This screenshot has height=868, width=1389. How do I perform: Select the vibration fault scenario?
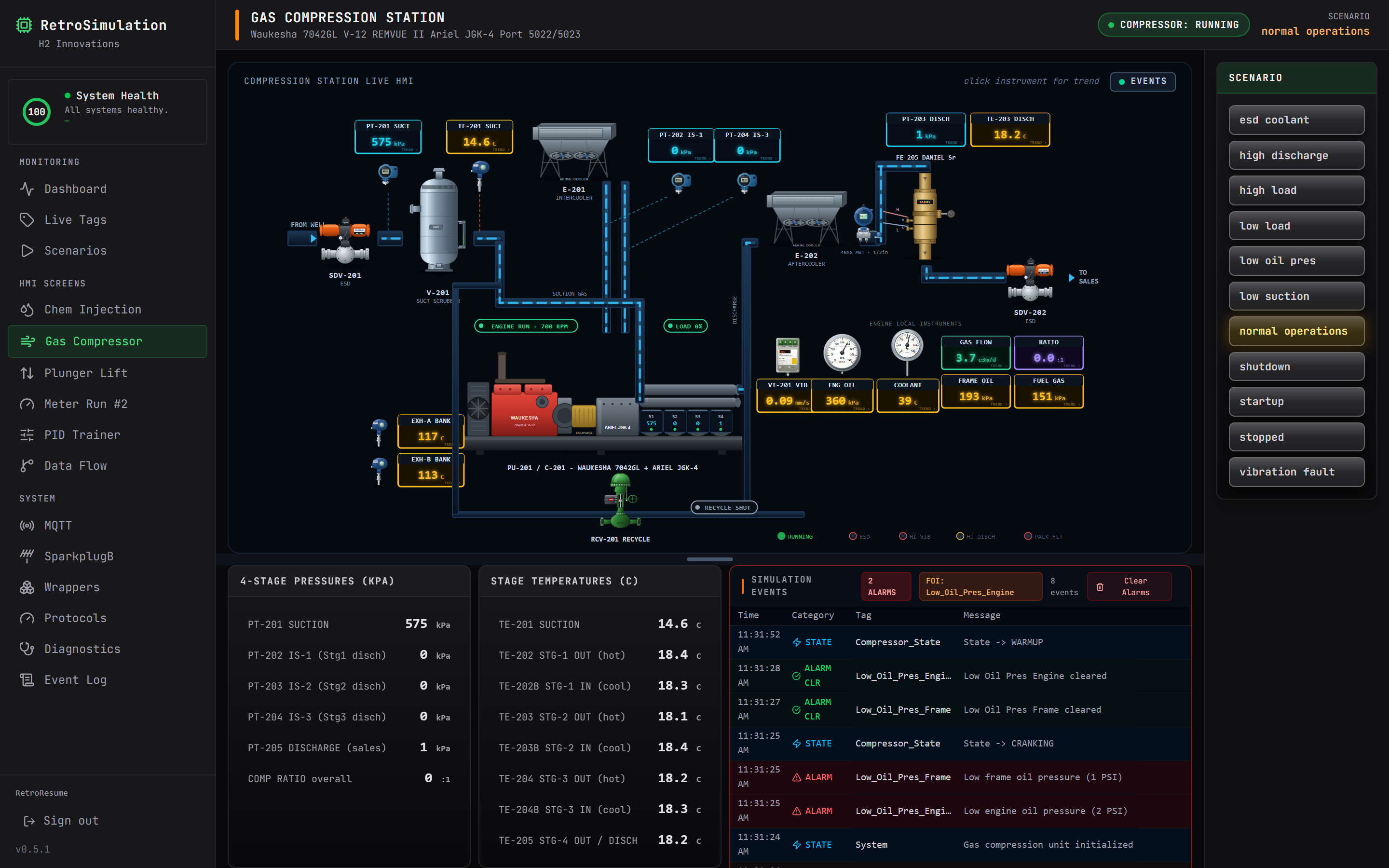pos(1296,472)
